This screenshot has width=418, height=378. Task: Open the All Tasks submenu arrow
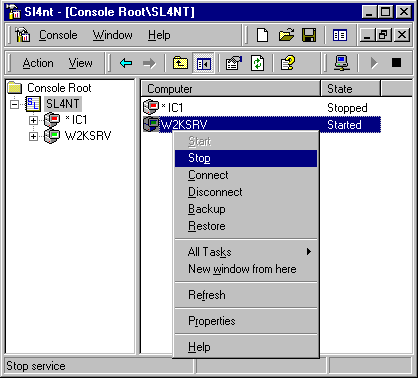(309, 252)
